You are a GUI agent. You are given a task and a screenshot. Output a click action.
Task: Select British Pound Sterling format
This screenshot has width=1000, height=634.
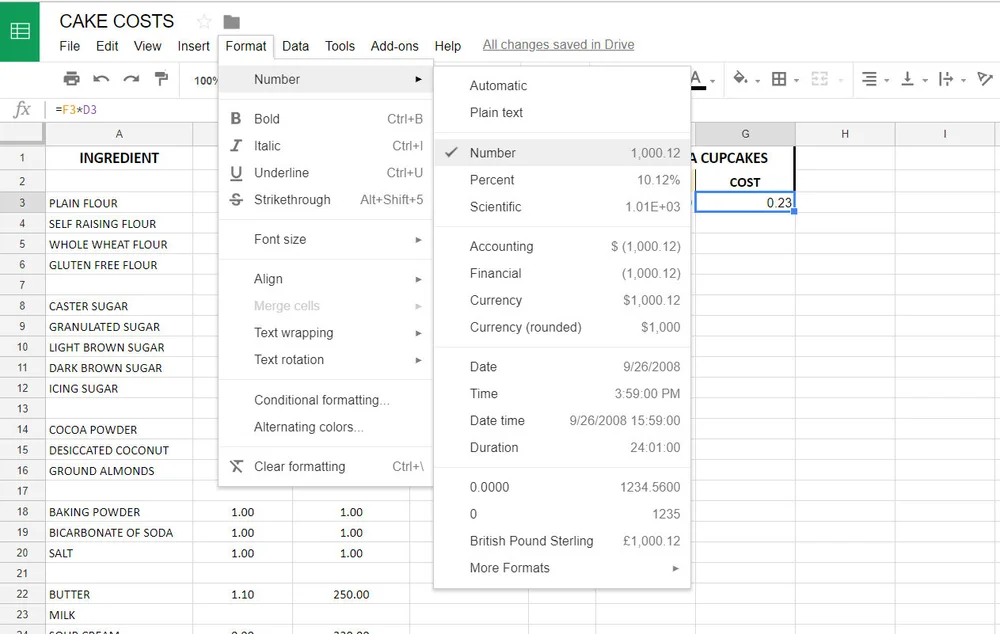[x=562, y=541]
